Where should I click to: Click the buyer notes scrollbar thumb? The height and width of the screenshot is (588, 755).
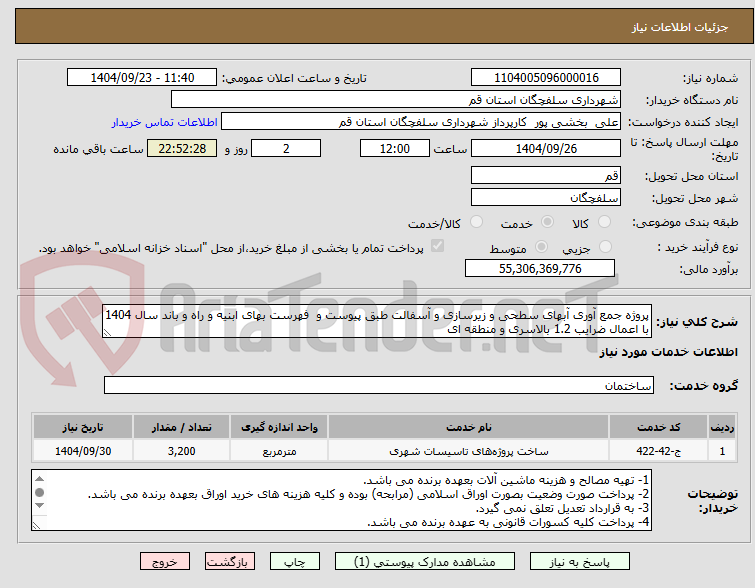click(x=39, y=492)
